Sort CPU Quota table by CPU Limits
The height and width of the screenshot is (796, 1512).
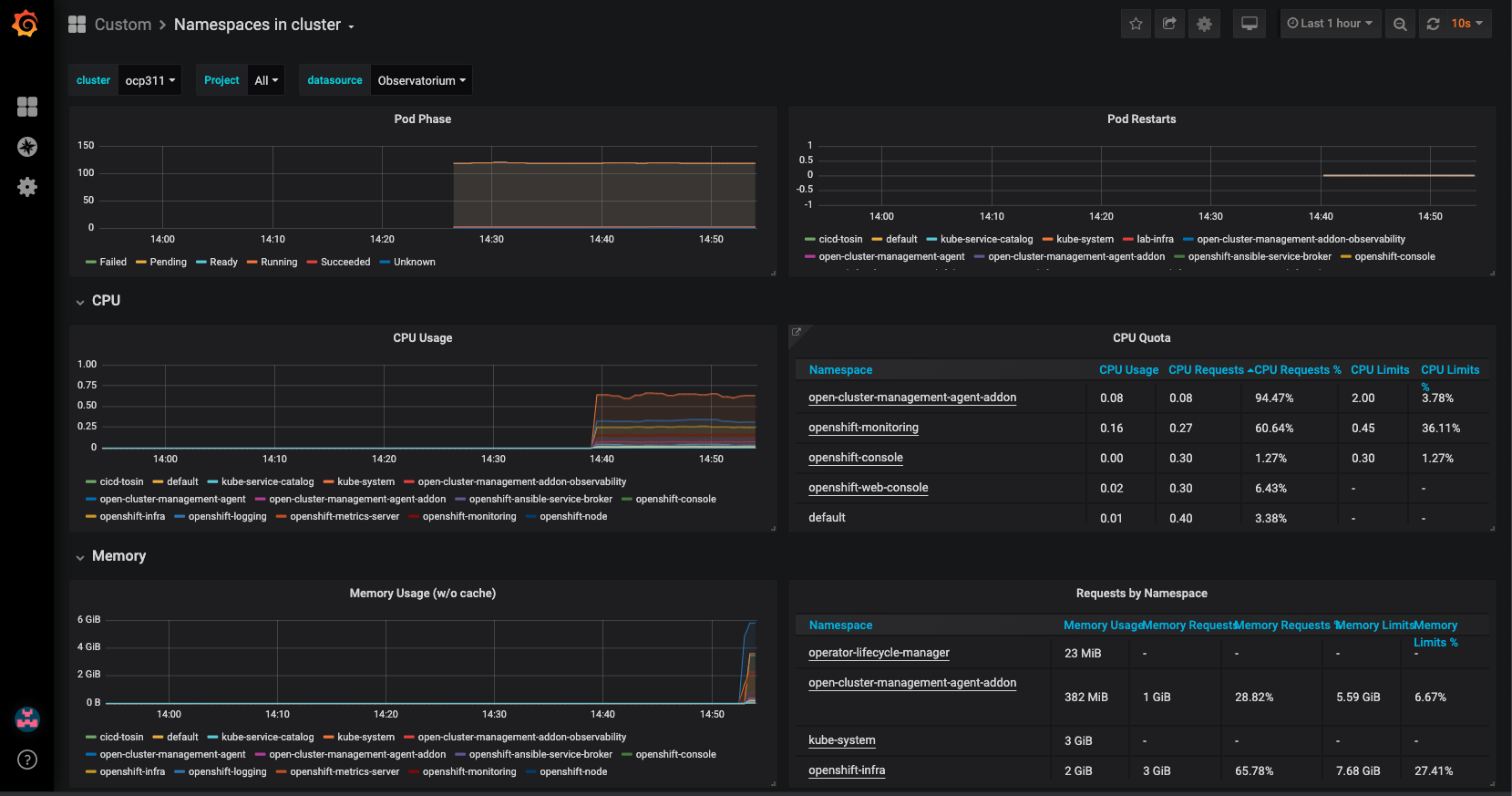click(x=1380, y=370)
